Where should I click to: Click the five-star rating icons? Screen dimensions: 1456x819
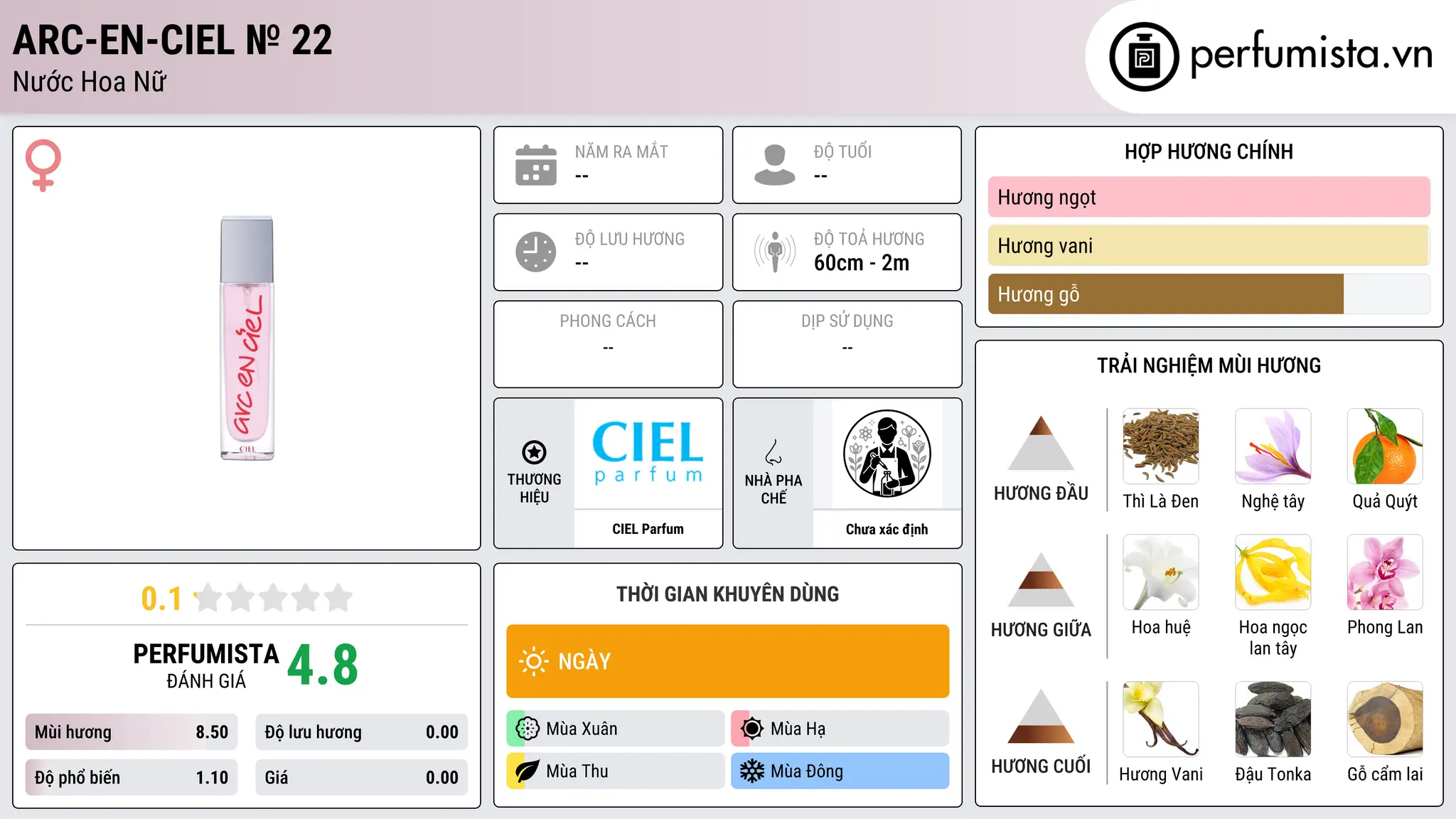(x=273, y=598)
